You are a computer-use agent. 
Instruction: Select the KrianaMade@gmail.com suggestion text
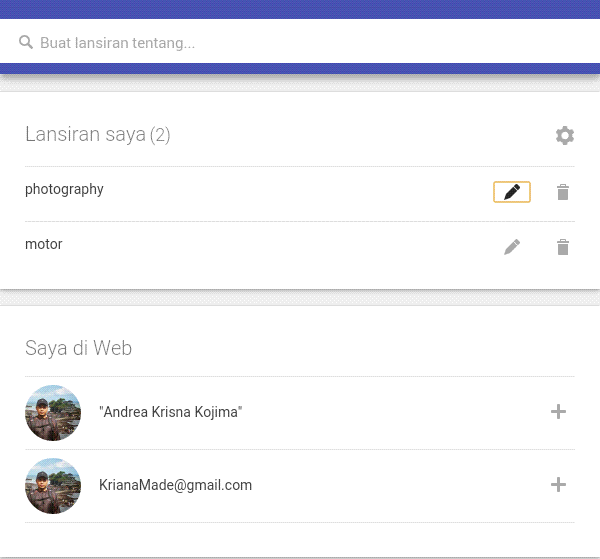pos(175,485)
